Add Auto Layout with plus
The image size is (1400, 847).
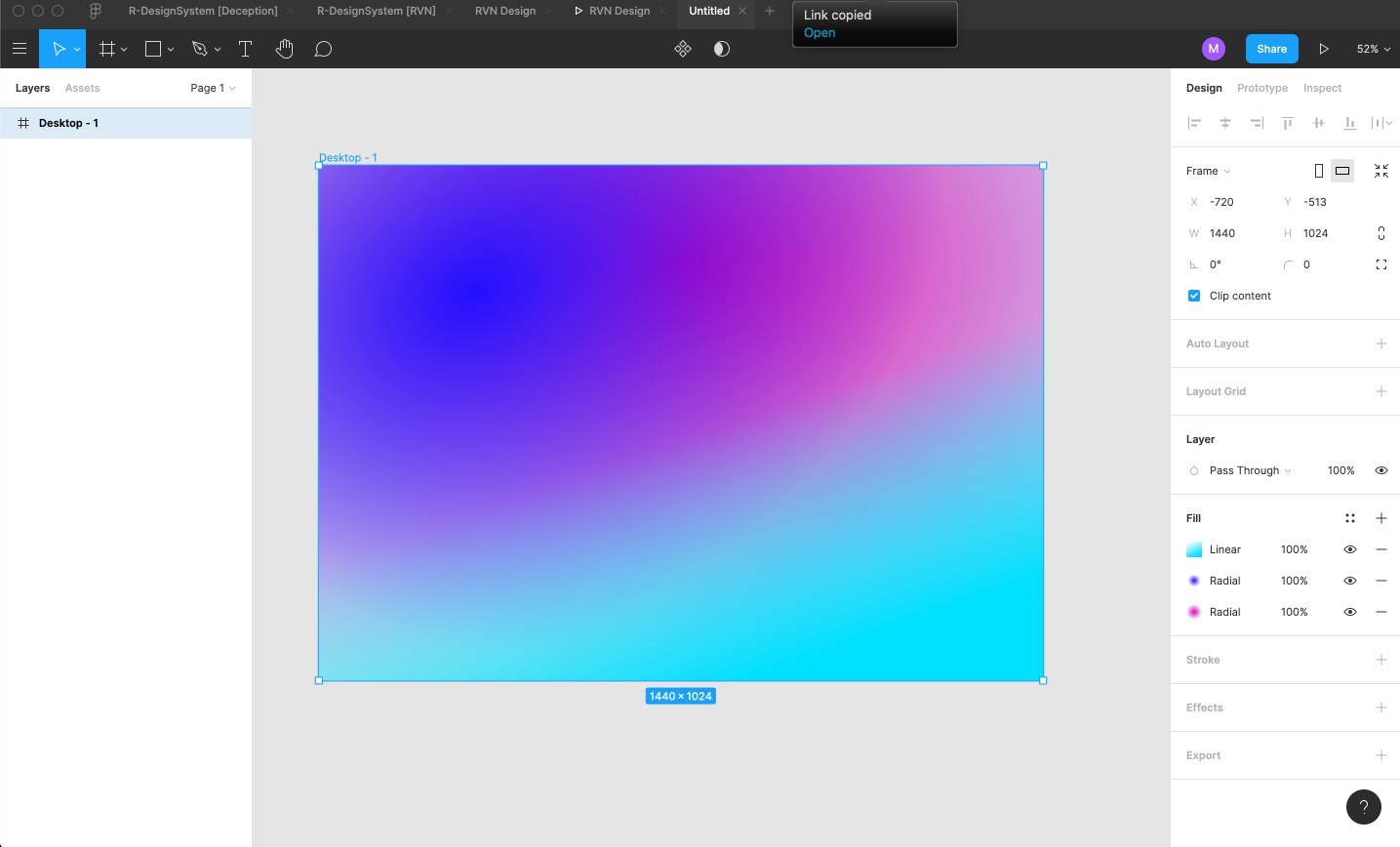[x=1381, y=343]
